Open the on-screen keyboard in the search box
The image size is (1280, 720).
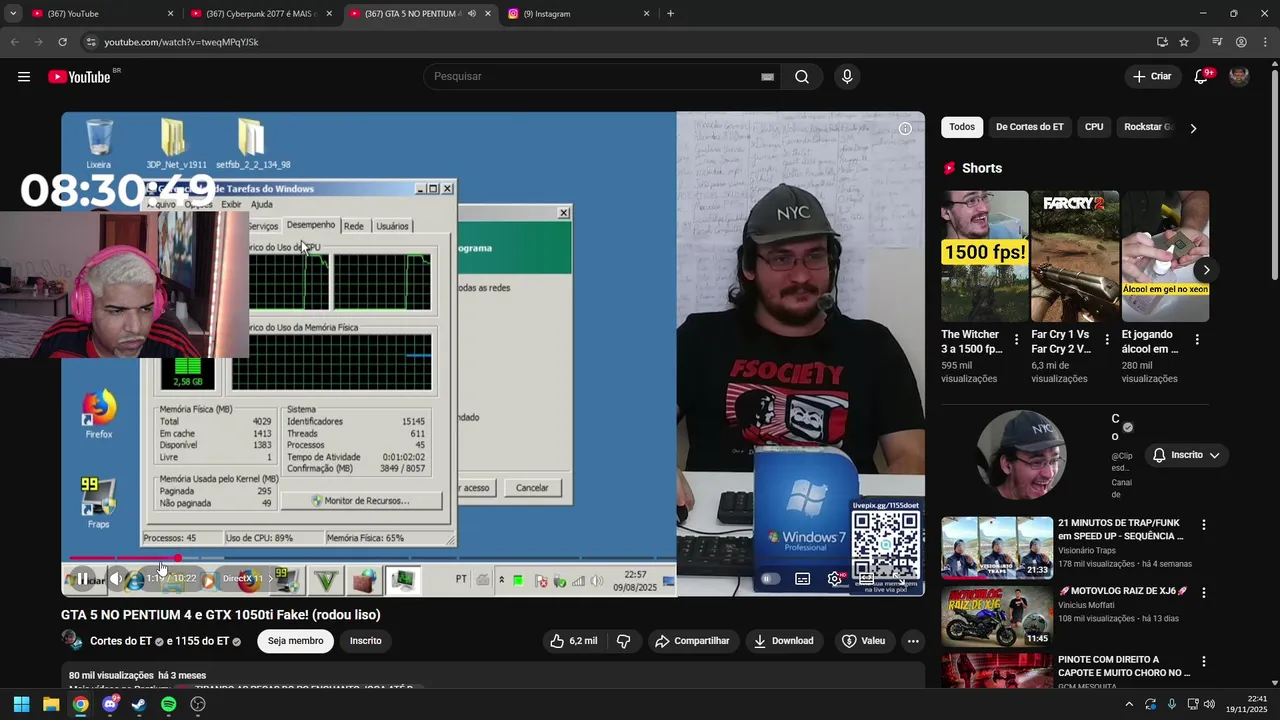coord(767,77)
